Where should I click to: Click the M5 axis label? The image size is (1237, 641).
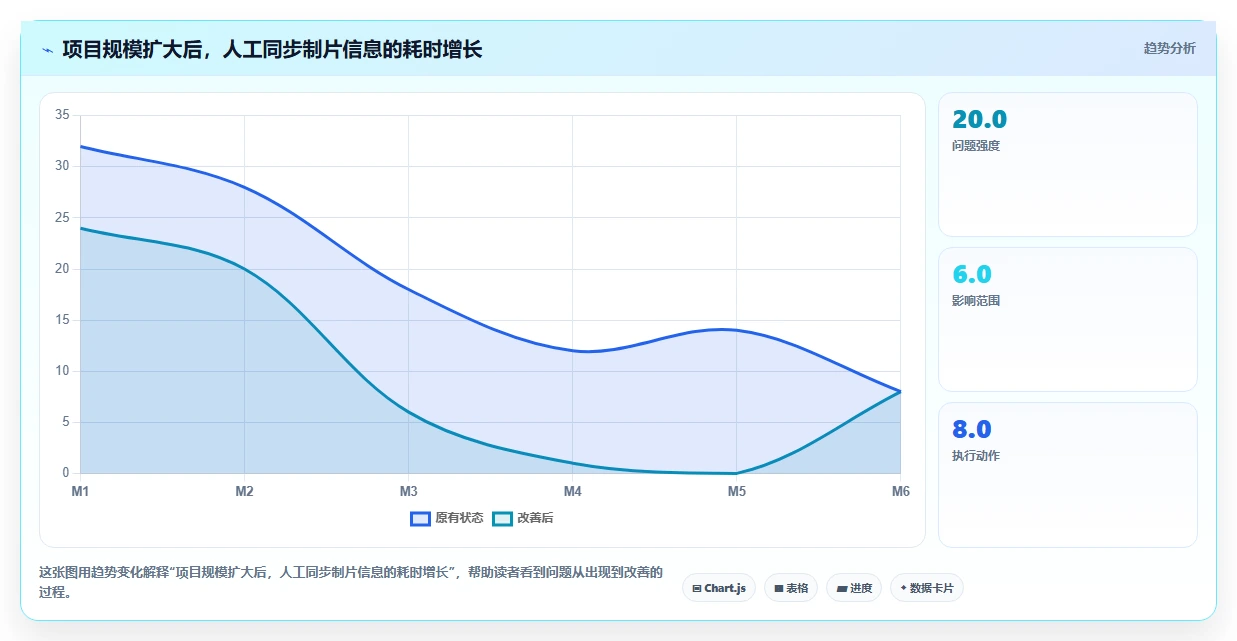[736, 491]
